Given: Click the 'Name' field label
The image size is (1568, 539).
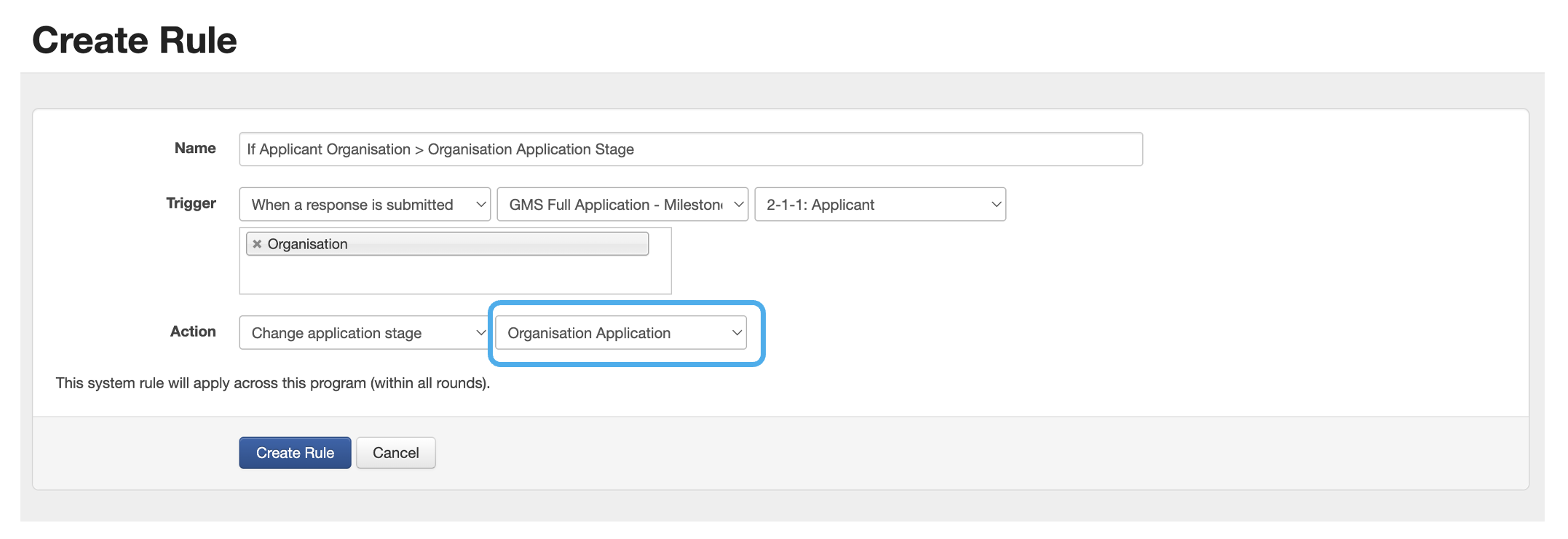Looking at the screenshot, I should pos(195,149).
